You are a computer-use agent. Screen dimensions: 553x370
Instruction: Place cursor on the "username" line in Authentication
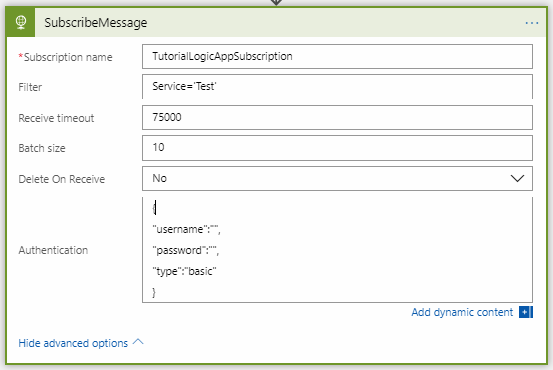pyautogui.click(x=186, y=229)
